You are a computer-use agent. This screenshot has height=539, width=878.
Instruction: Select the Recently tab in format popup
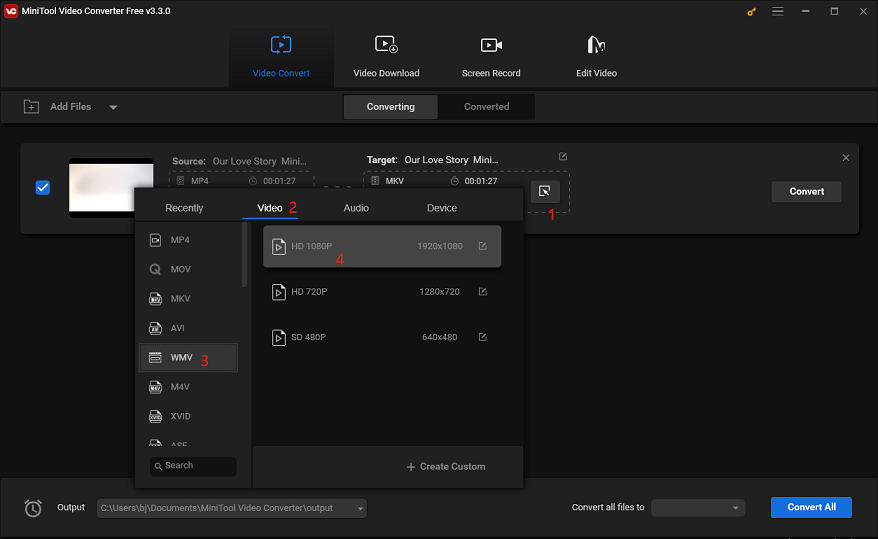tap(184, 208)
